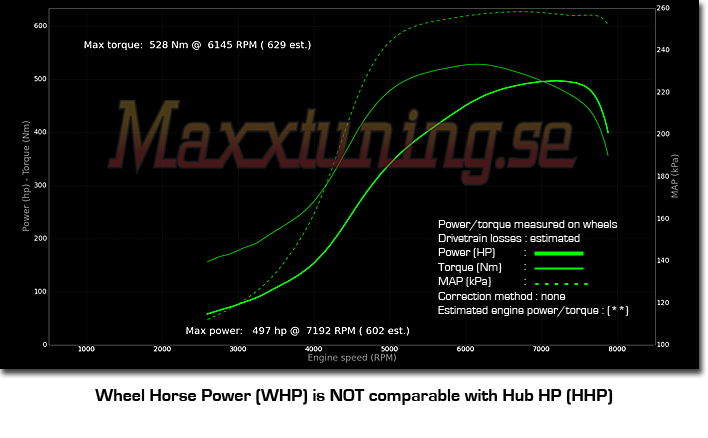Click the 4000 RPM x-axis tick label
The width and height of the screenshot is (708, 438).
[314, 349]
